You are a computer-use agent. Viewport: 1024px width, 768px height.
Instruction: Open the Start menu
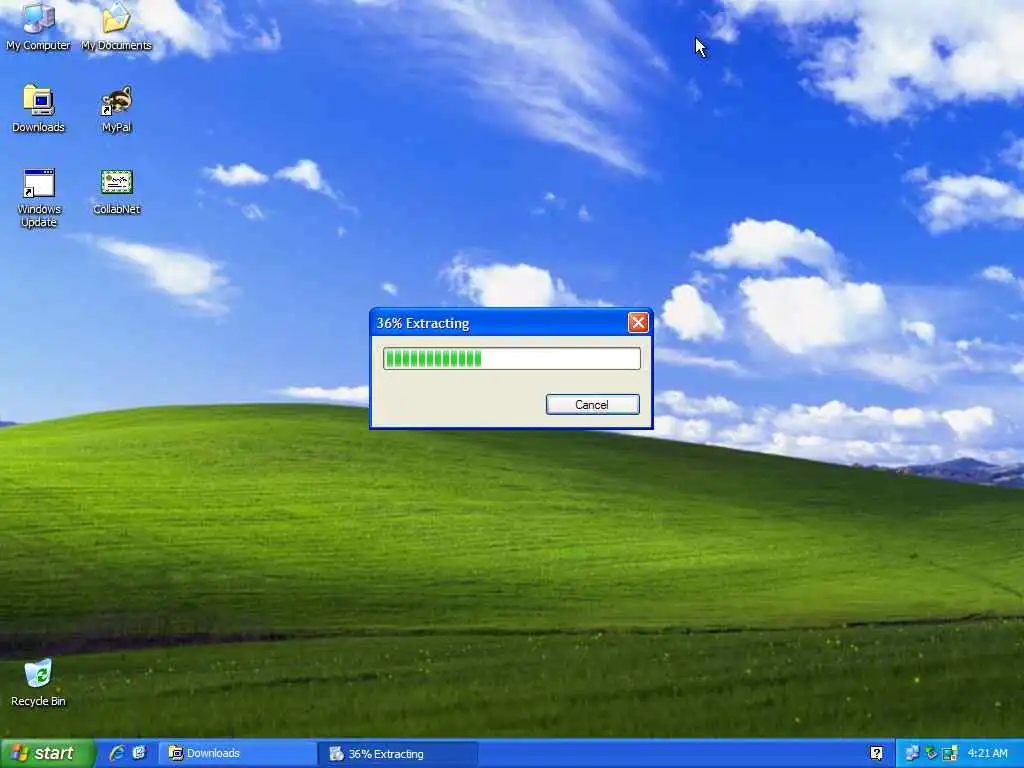[x=48, y=753]
